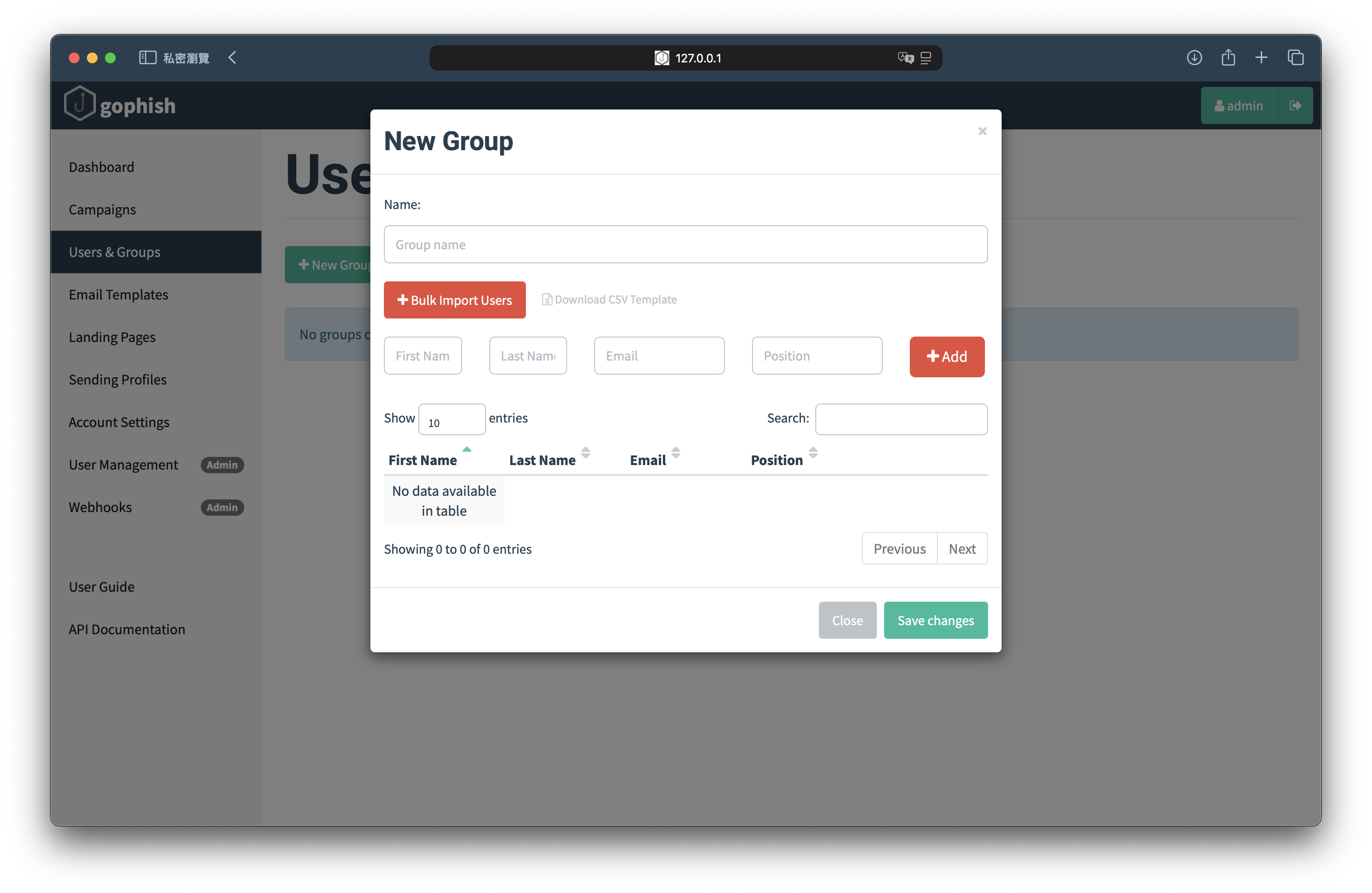
Task: Click the share icon in the browser toolbar
Action: pos(1228,58)
